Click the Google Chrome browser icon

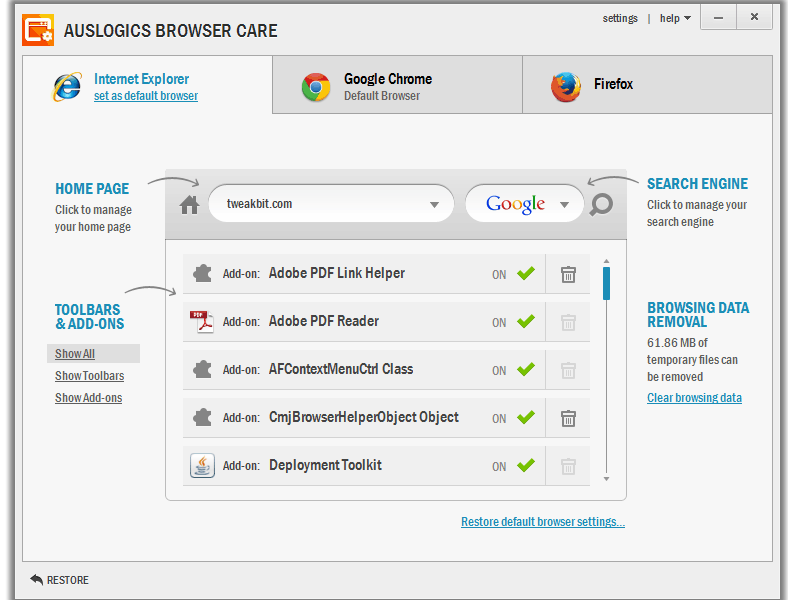click(x=316, y=87)
